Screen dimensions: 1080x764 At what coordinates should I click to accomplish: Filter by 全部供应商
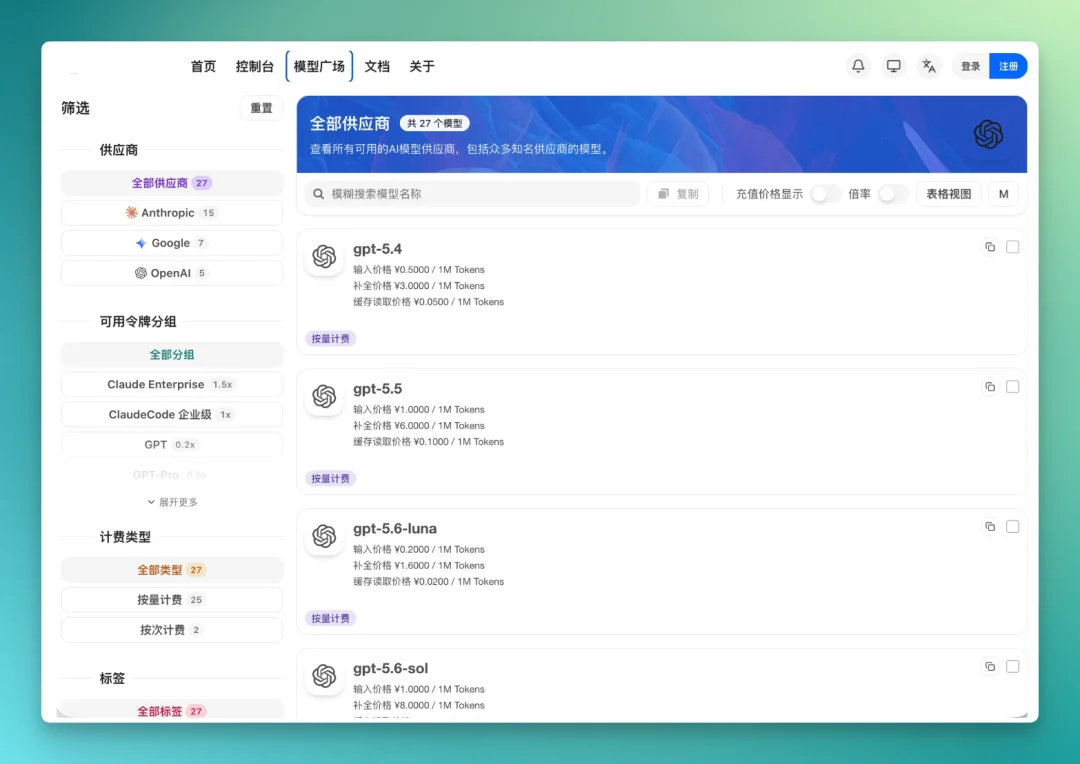tap(172, 183)
